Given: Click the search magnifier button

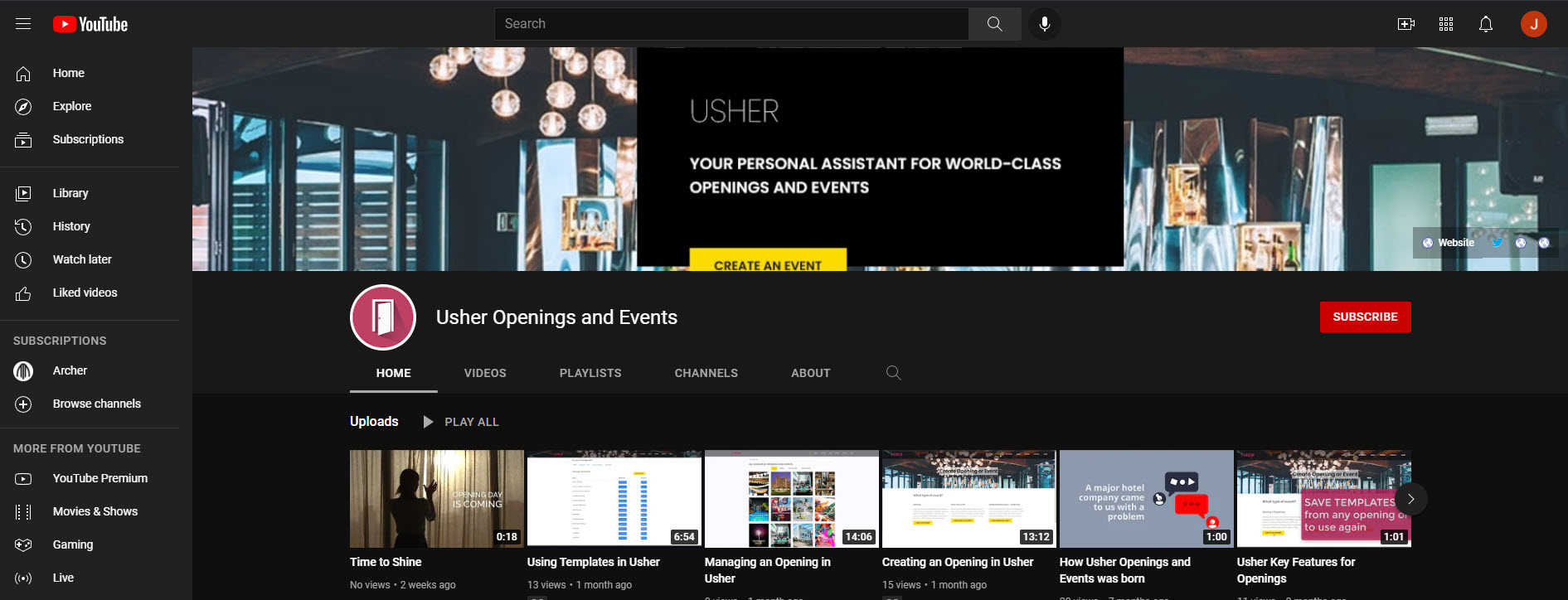Looking at the screenshot, I should 994,24.
